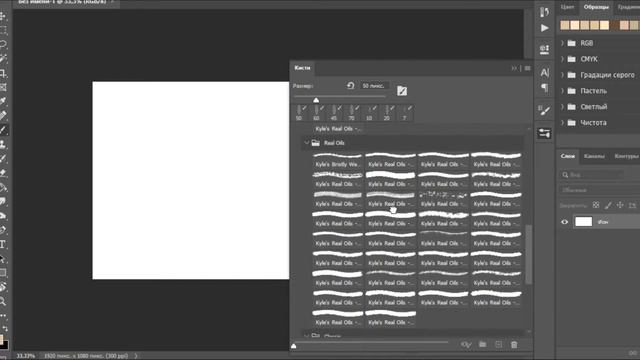The image size is (640, 360).
Task: Select the Pen tool
Action: pyautogui.click(x=3, y=230)
